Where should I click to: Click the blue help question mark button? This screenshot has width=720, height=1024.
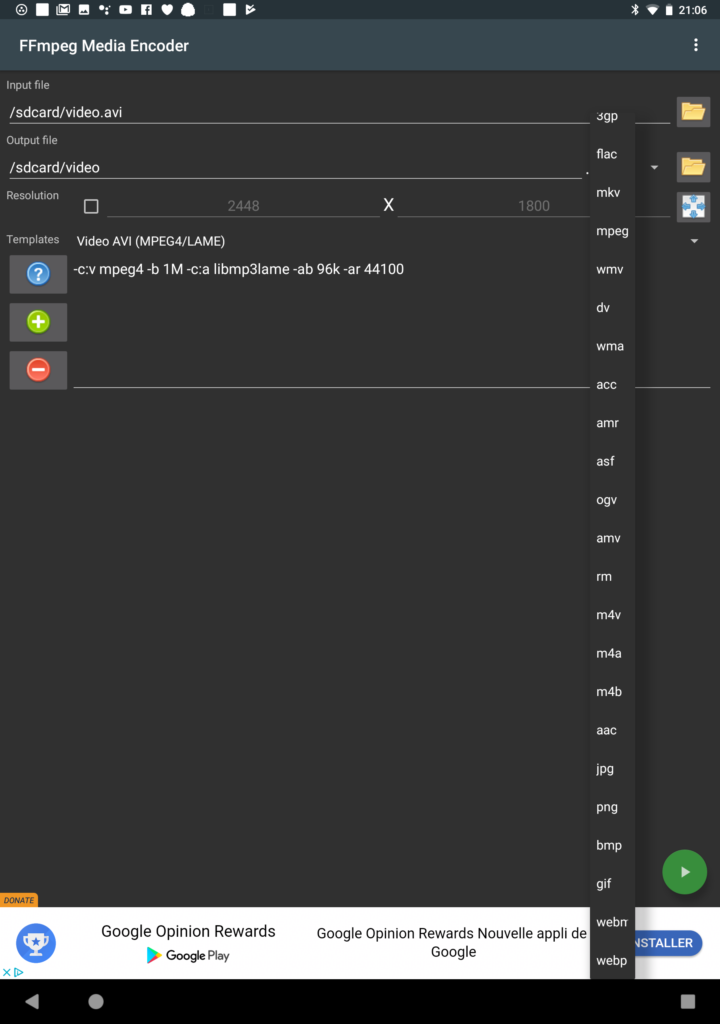[x=38, y=273]
